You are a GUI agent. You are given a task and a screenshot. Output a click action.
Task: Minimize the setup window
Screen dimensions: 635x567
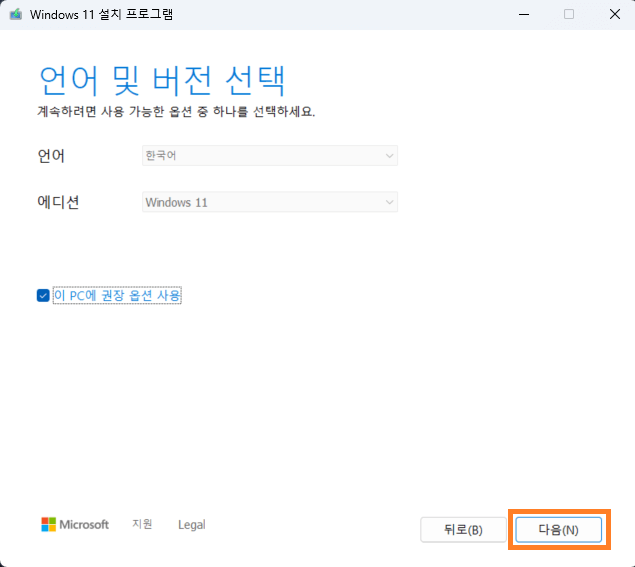[x=524, y=15]
